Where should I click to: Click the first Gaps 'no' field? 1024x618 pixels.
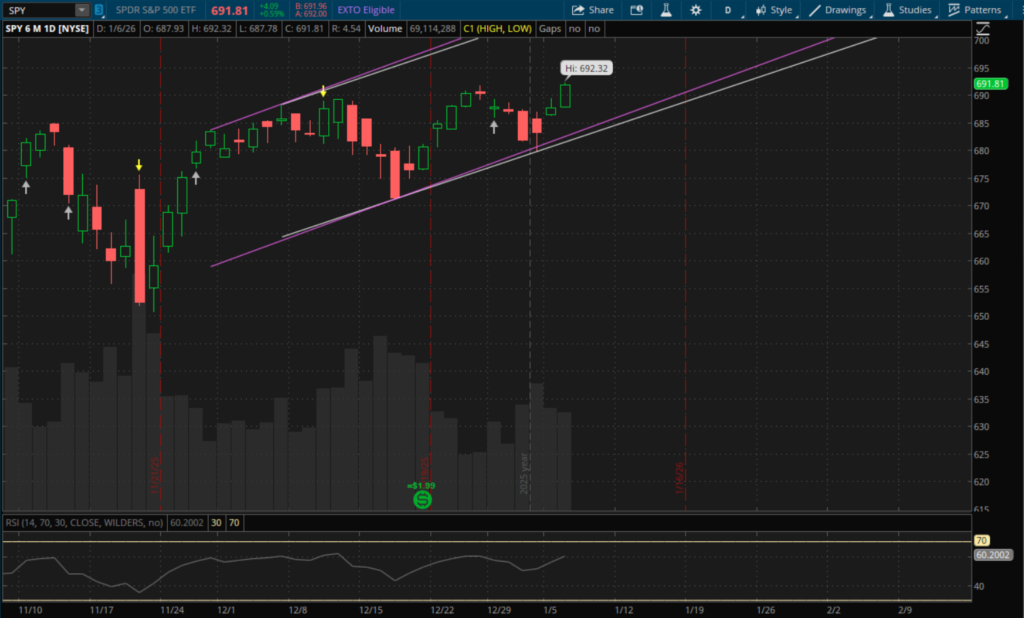(x=574, y=29)
